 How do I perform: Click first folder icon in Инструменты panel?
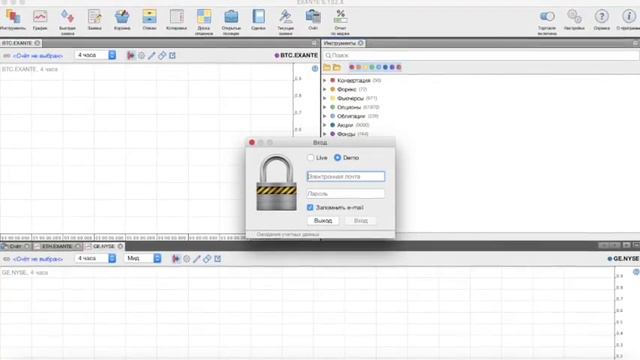[x=327, y=67]
